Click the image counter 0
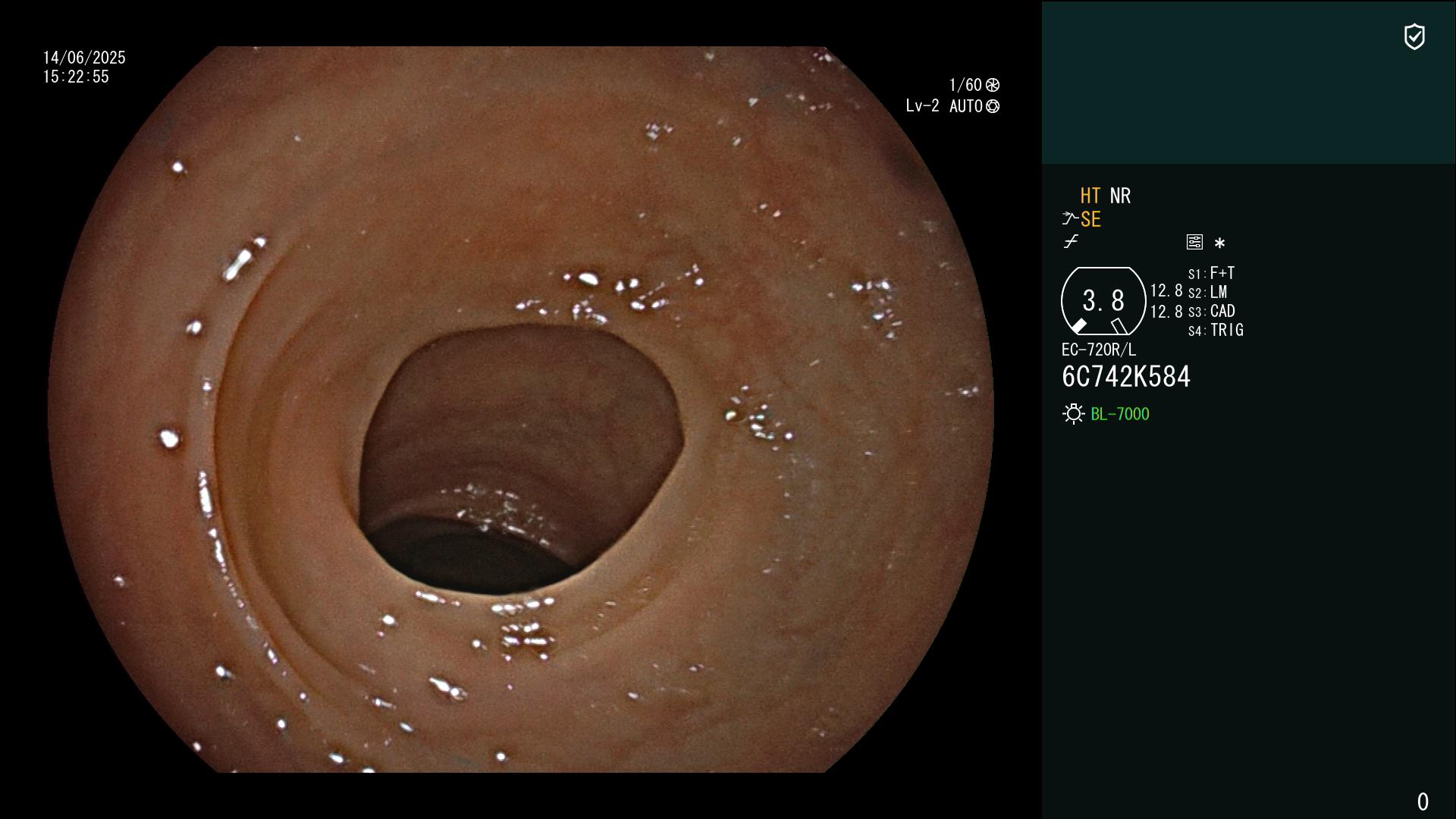The image size is (1456, 819). click(1423, 802)
